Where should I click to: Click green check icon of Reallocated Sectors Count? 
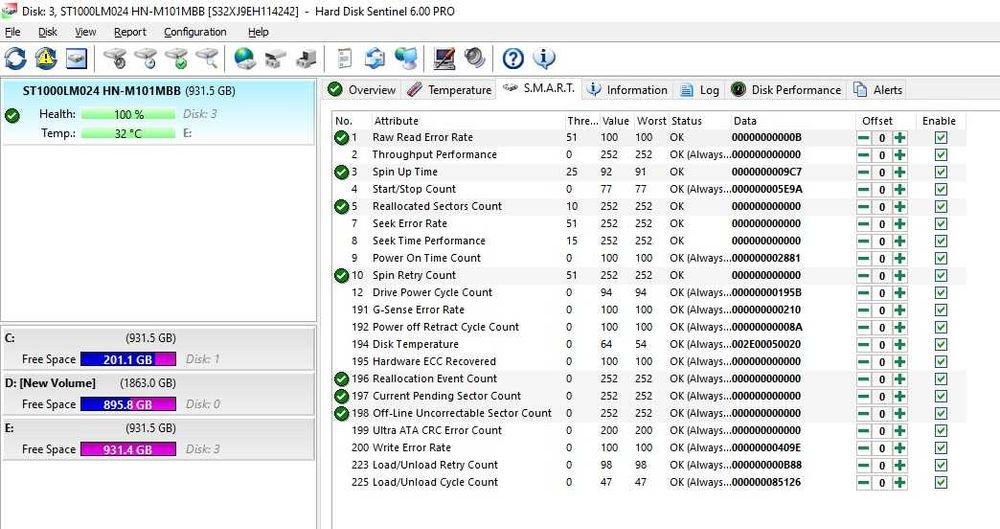[x=341, y=206]
